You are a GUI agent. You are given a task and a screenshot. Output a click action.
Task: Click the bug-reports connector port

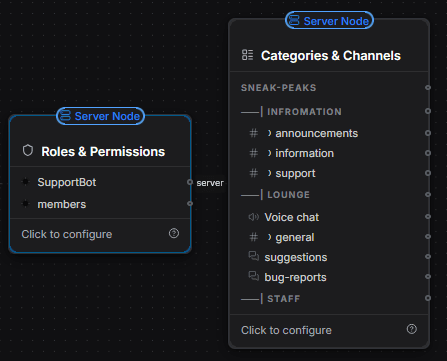click(428, 277)
